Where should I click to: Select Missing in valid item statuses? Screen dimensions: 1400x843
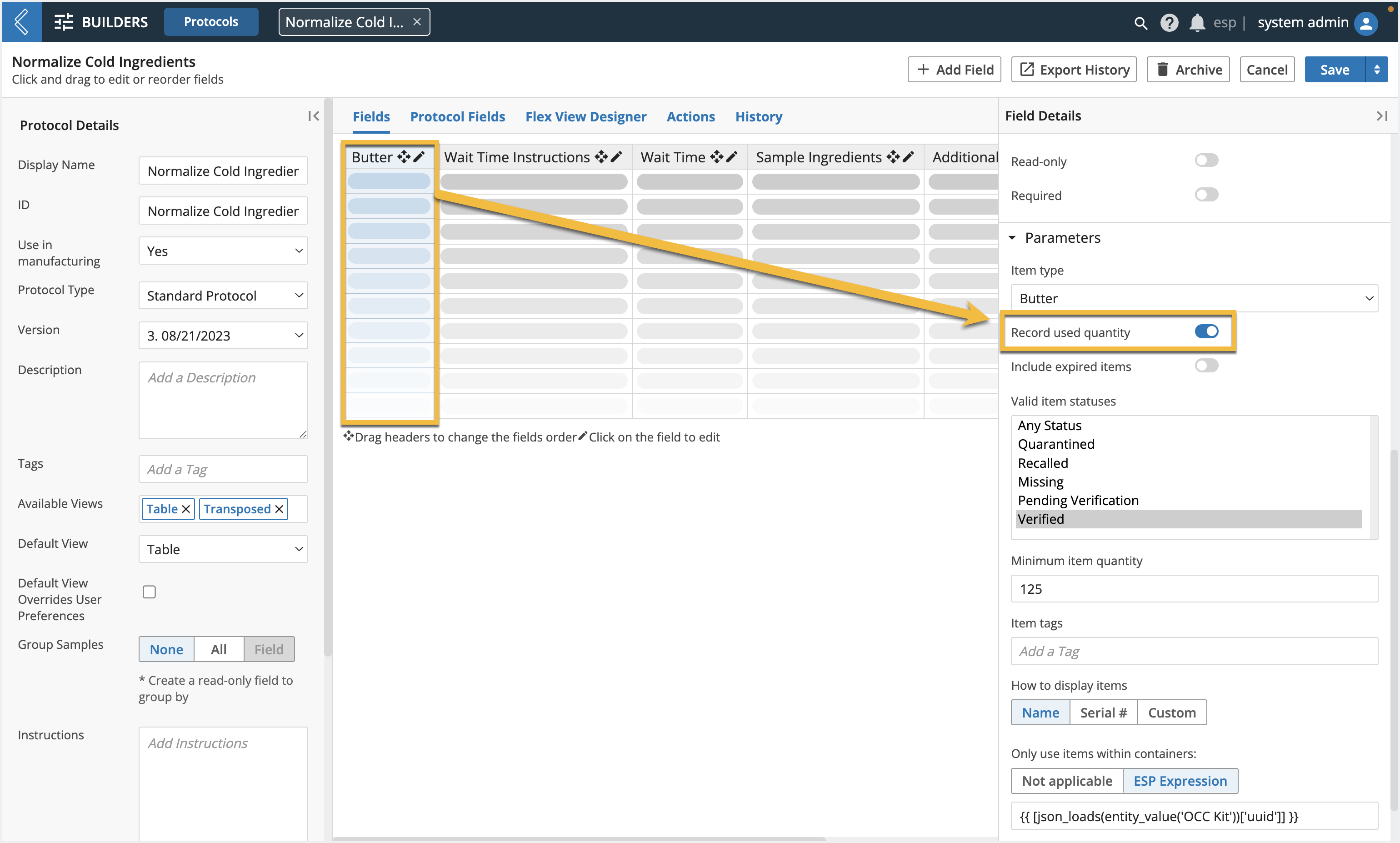1188,482
